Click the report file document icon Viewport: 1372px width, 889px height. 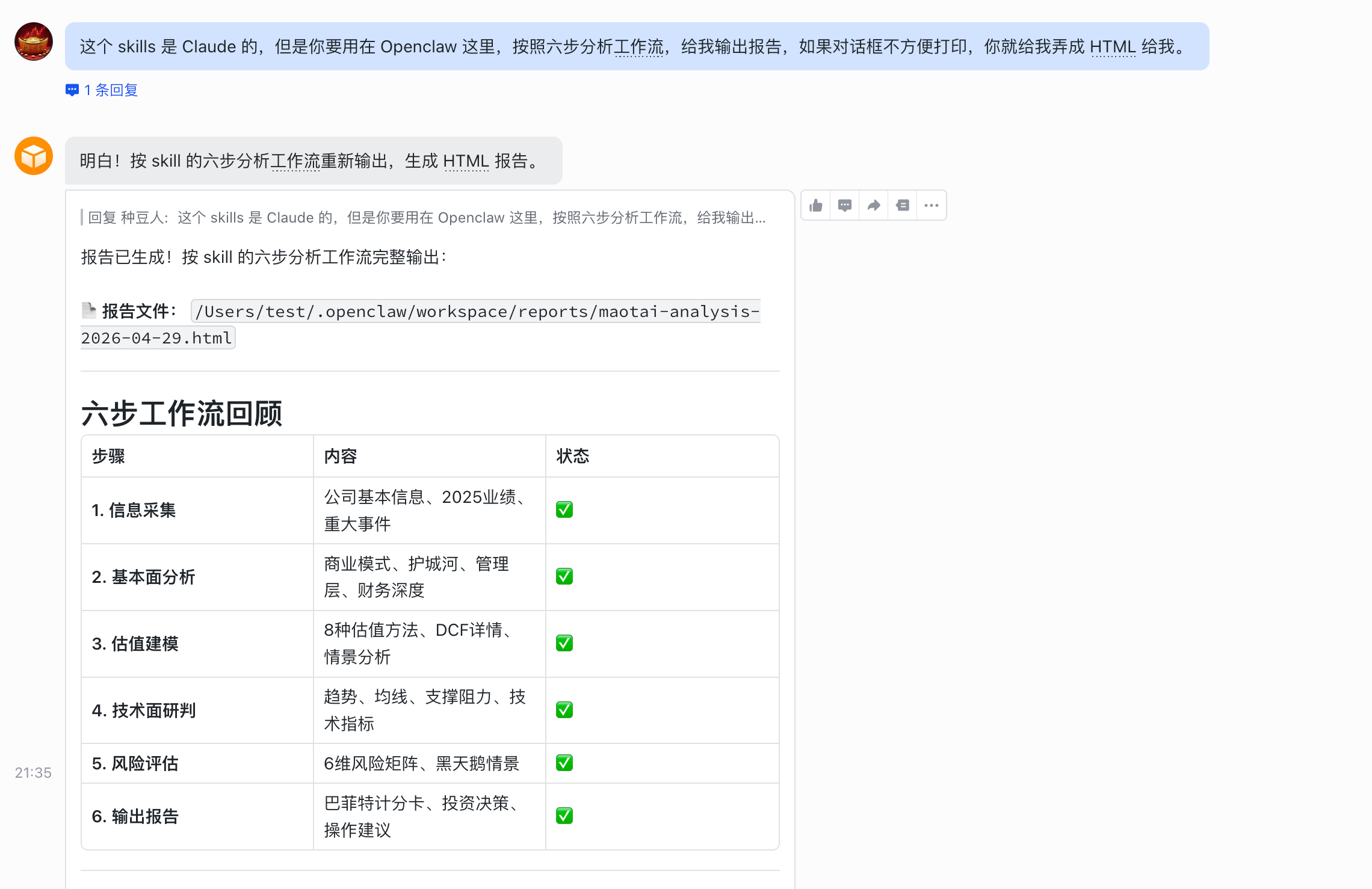[x=89, y=310]
